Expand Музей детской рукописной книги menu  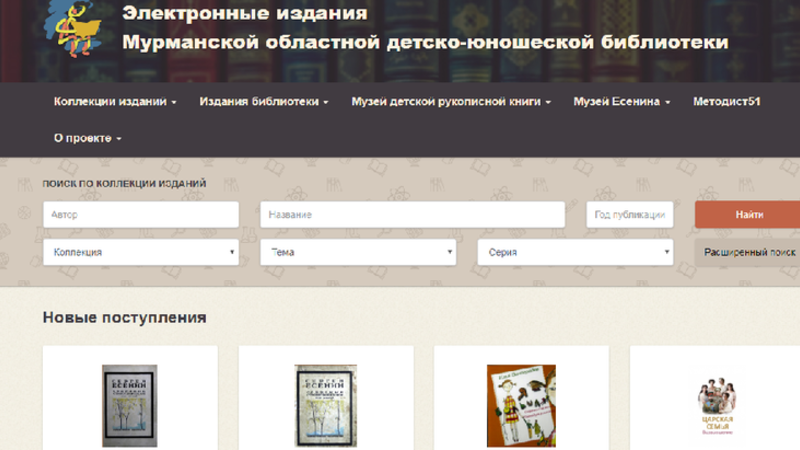[450, 102]
